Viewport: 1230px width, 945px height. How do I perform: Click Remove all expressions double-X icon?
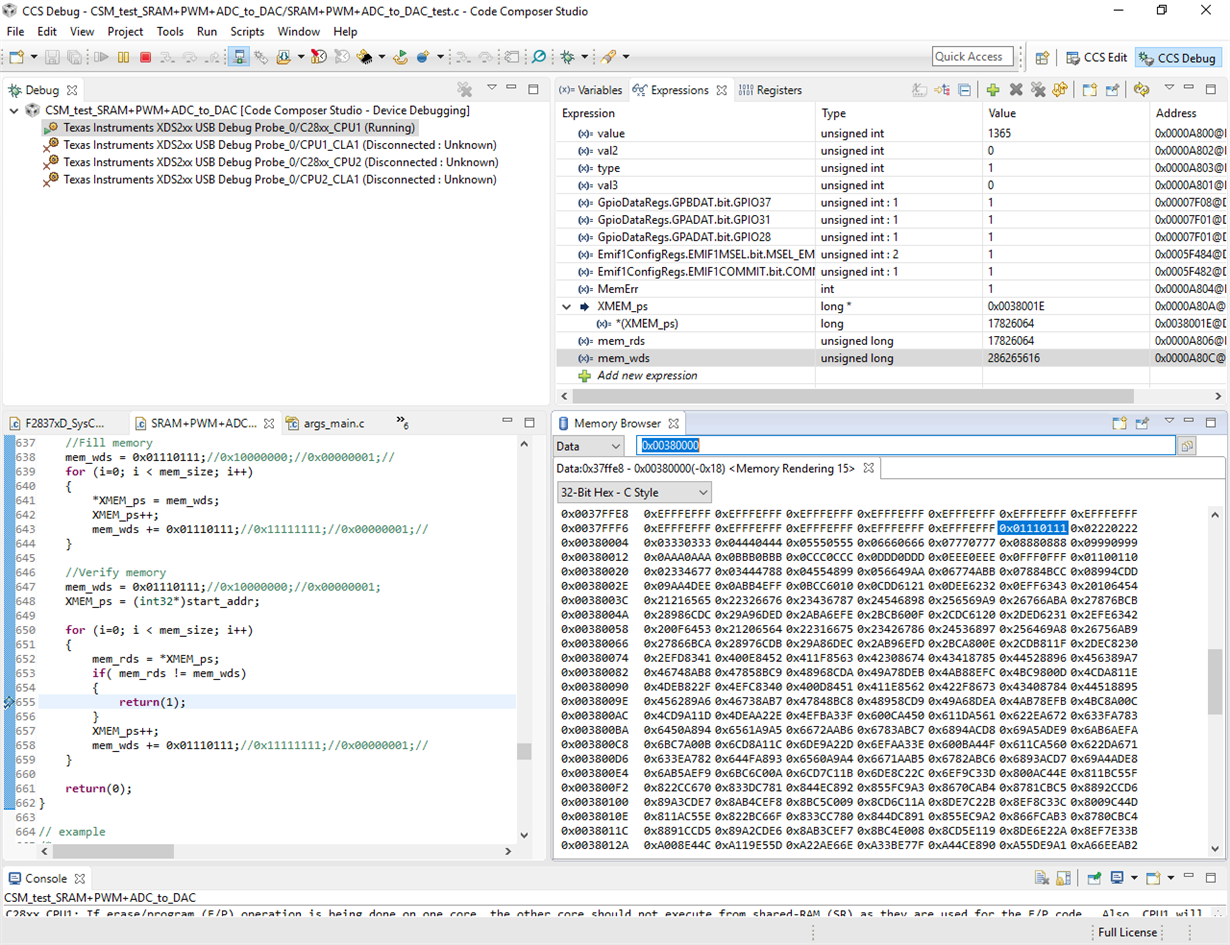[1038, 90]
